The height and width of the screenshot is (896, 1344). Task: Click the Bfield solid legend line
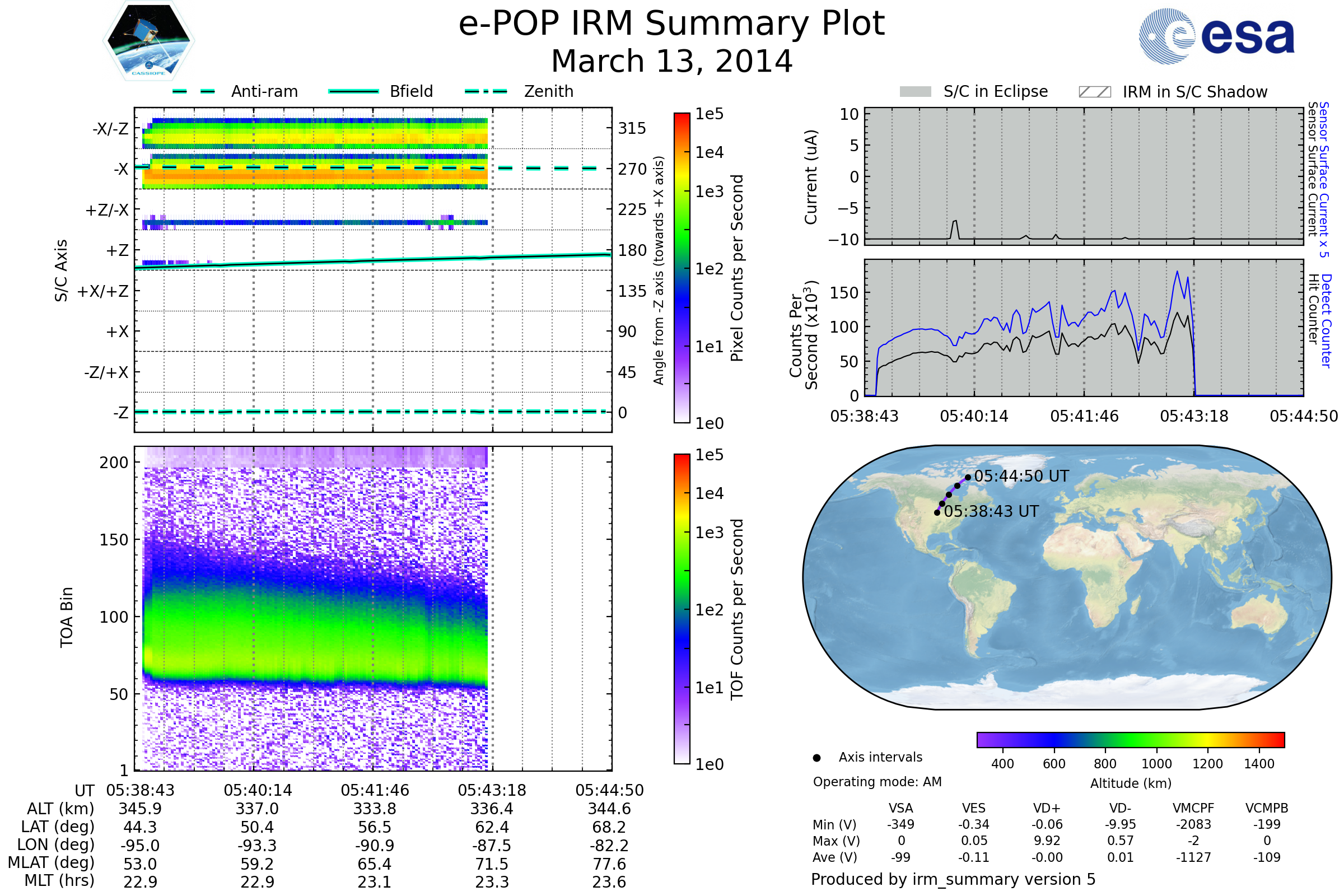353,91
